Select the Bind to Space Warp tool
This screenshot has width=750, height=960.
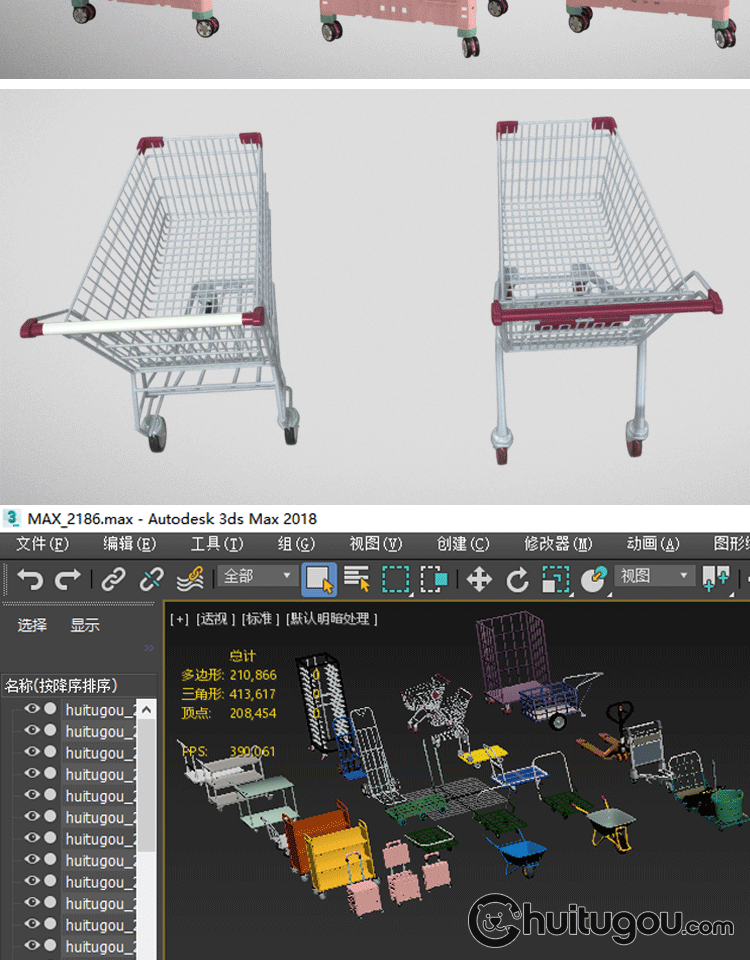(x=189, y=579)
